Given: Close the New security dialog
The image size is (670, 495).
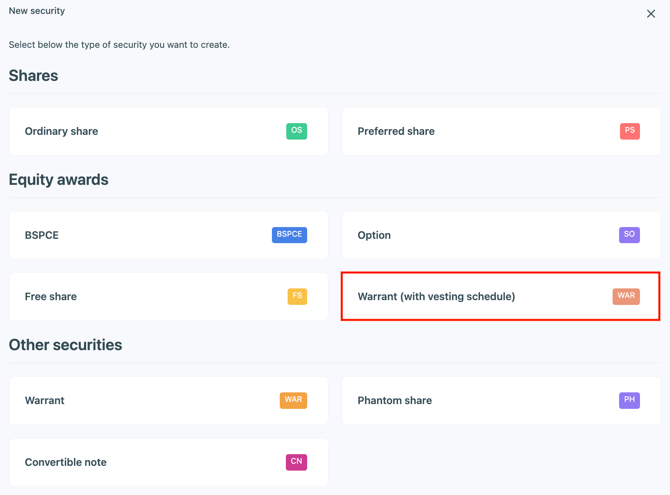Looking at the screenshot, I should click(651, 14).
